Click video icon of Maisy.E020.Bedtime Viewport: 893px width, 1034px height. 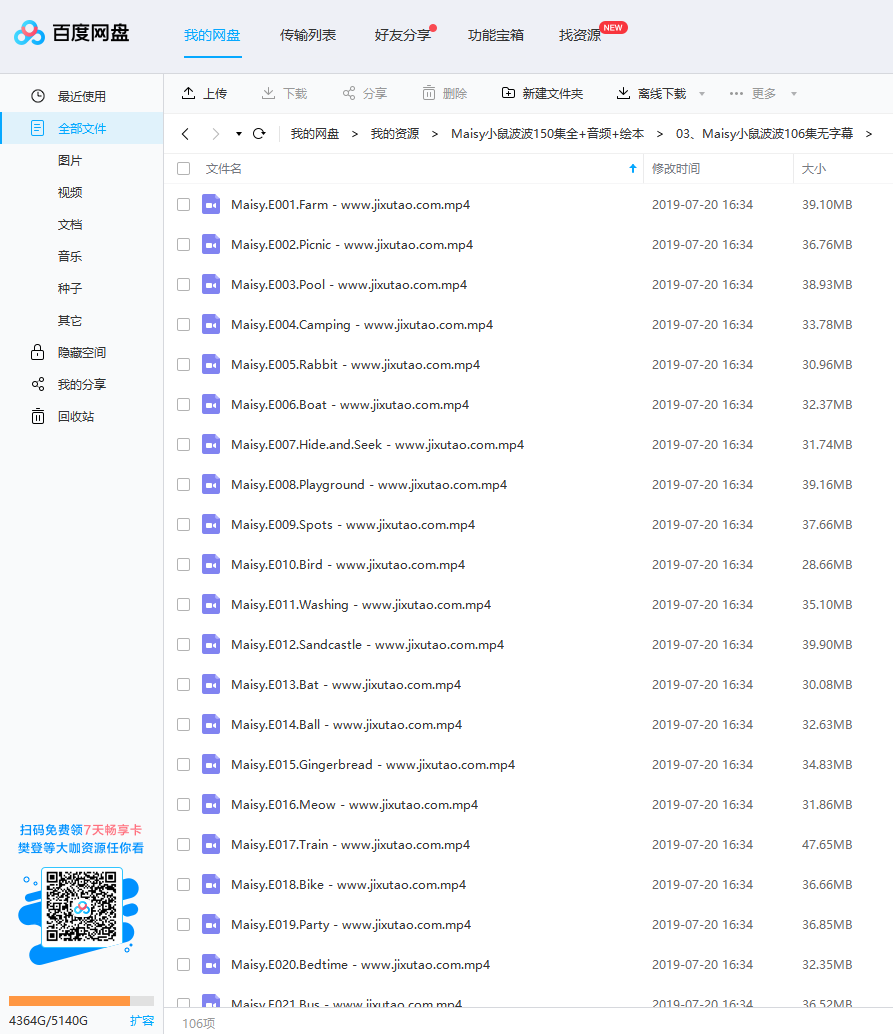(x=211, y=965)
